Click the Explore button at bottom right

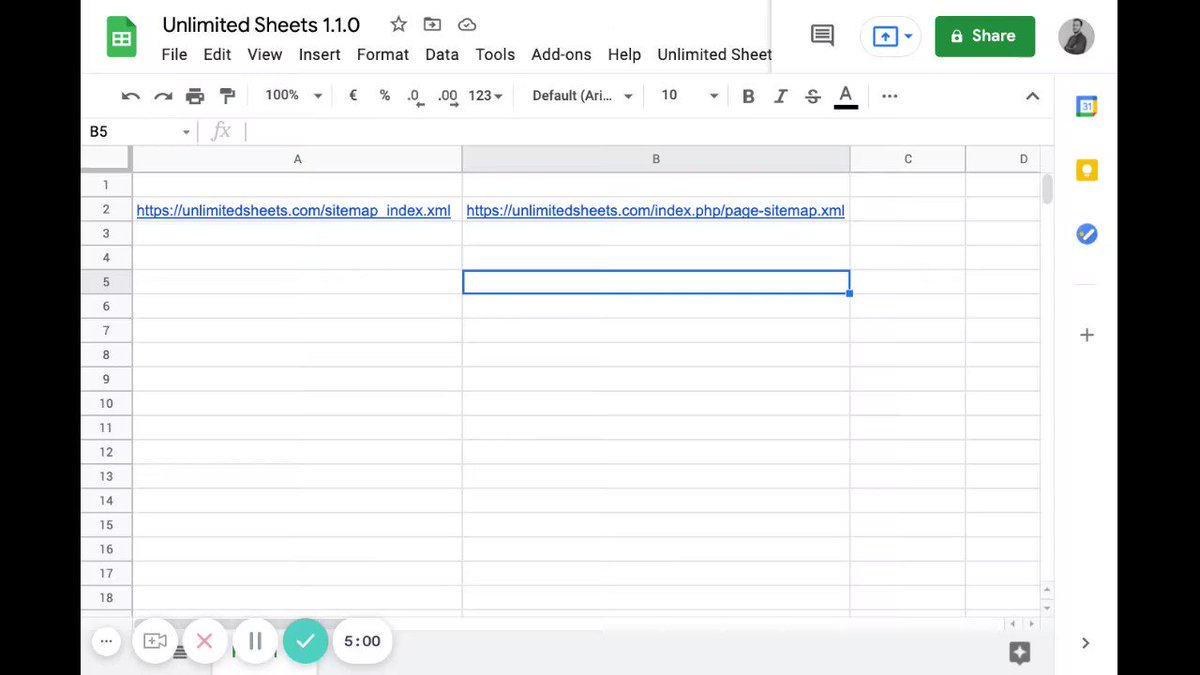click(1020, 653)
